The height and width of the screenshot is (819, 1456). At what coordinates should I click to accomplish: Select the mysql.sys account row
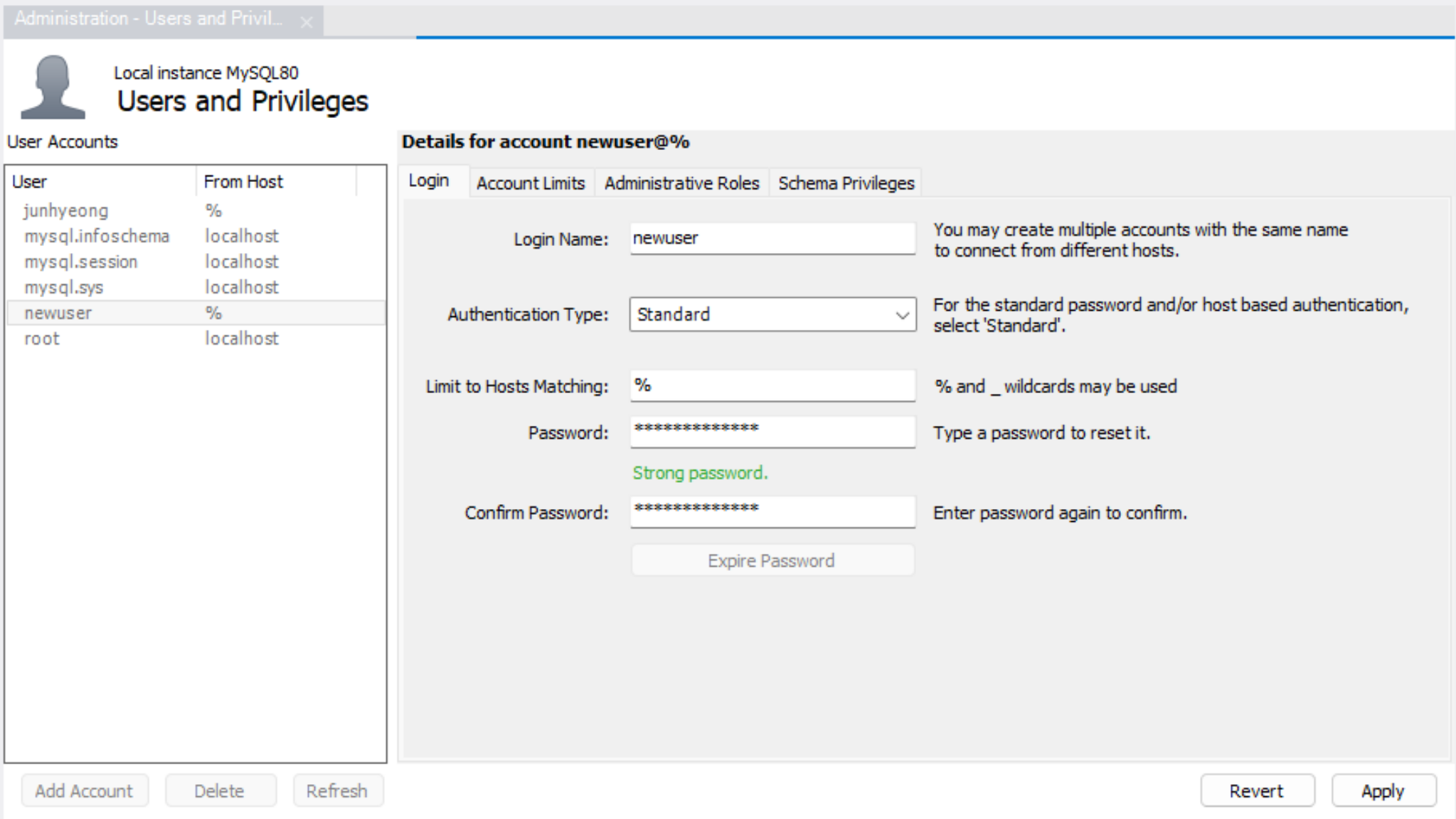pos(64,288)
